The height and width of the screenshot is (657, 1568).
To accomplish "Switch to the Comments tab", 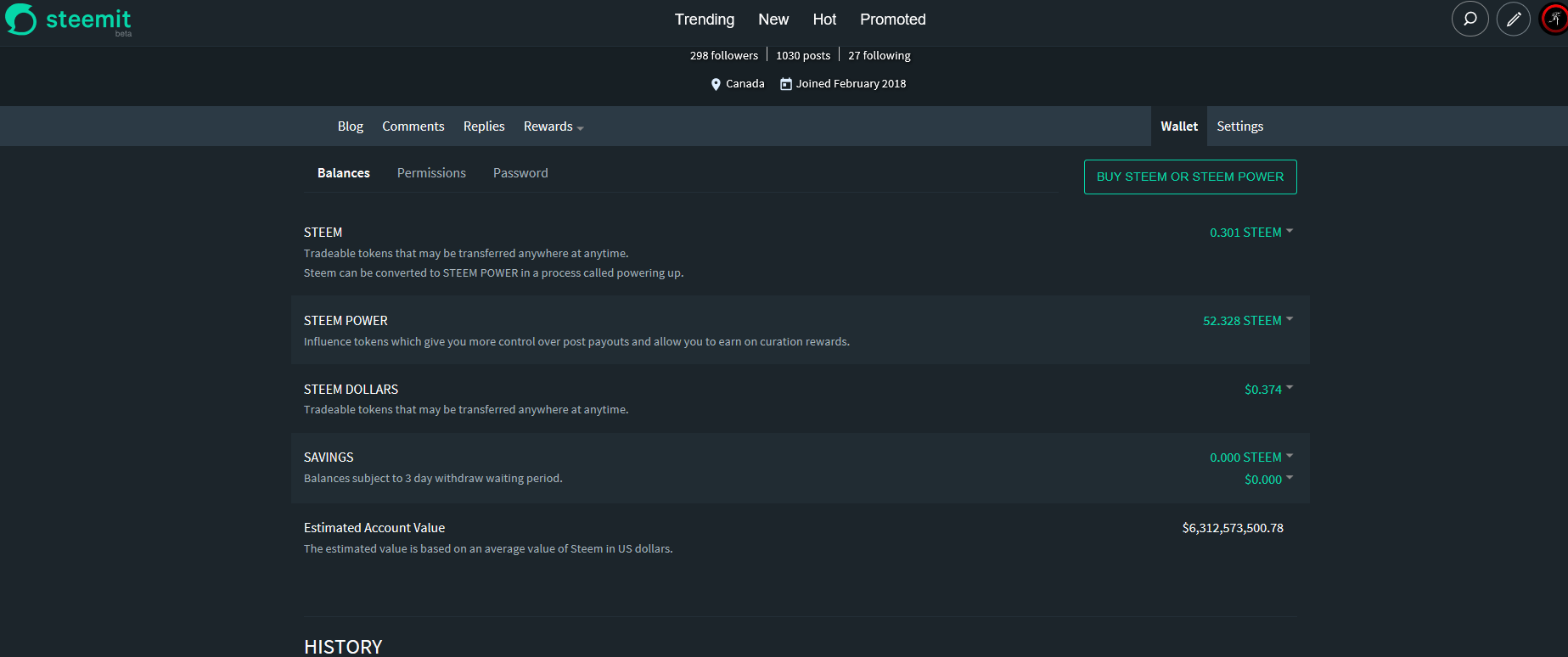I will click(x=413, y=126).
